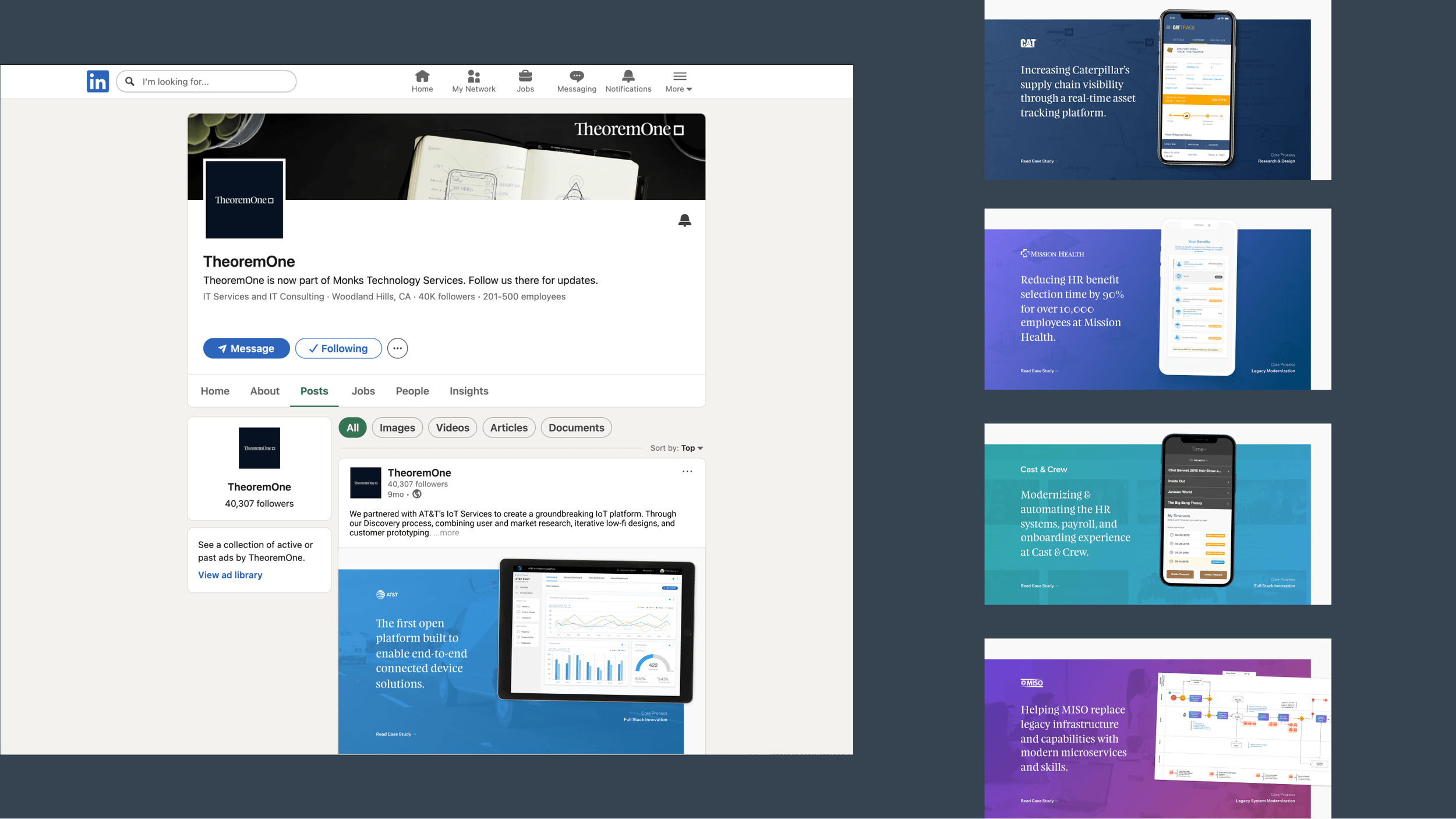Viewport: 1456px width, 819px height.
Task: Click the TheoremOne sidebar card logo
Action: click(x=259, y=448)
